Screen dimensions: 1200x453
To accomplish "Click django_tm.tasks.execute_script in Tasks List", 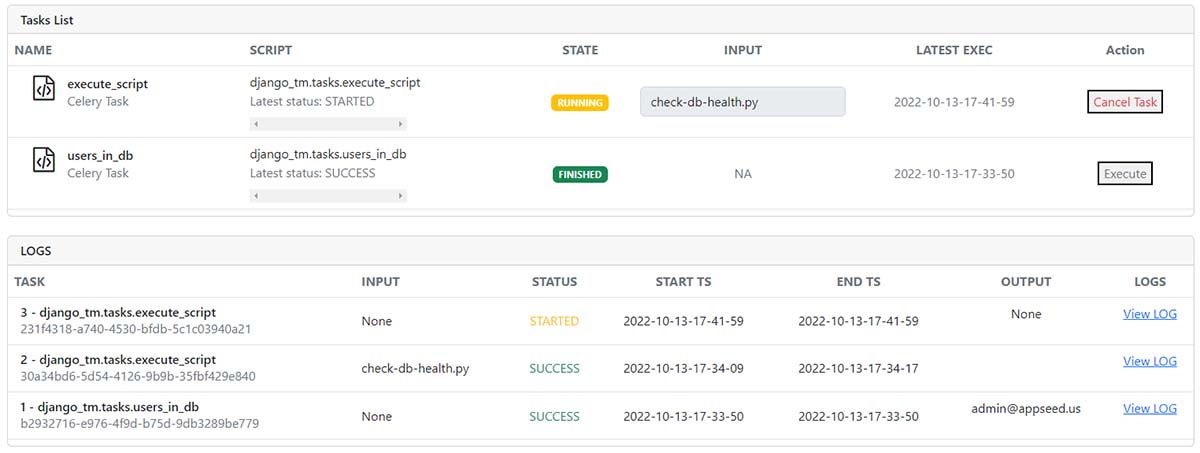I will tap(335, 83).
